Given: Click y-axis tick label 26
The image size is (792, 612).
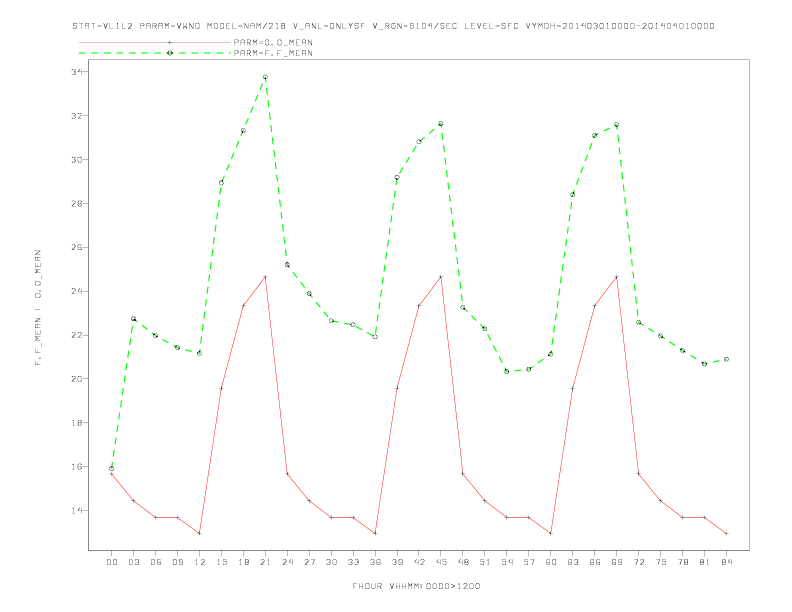Looking at the screenshot, I should coord(77,247).
